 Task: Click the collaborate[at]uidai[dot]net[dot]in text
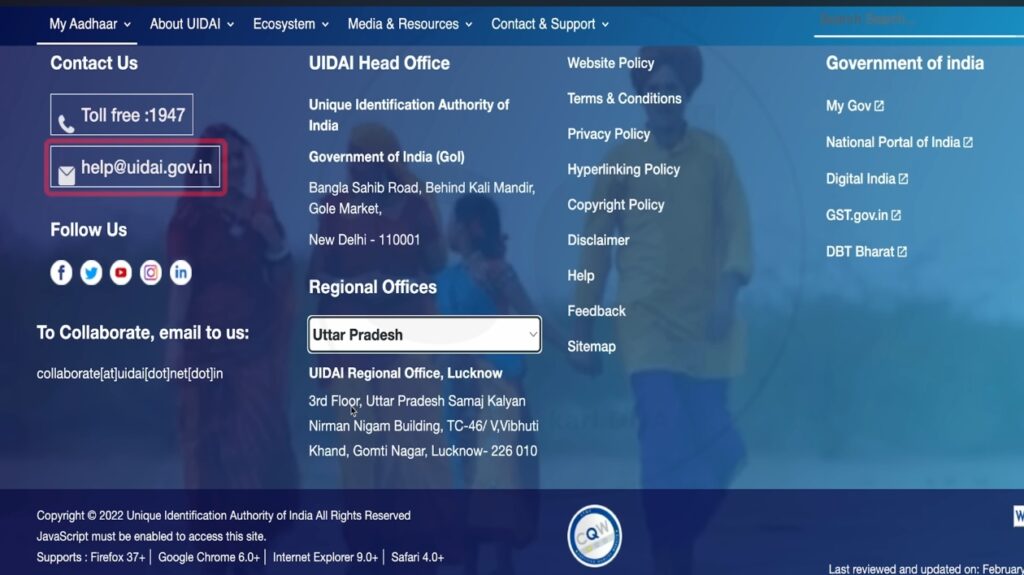(130, 374)
